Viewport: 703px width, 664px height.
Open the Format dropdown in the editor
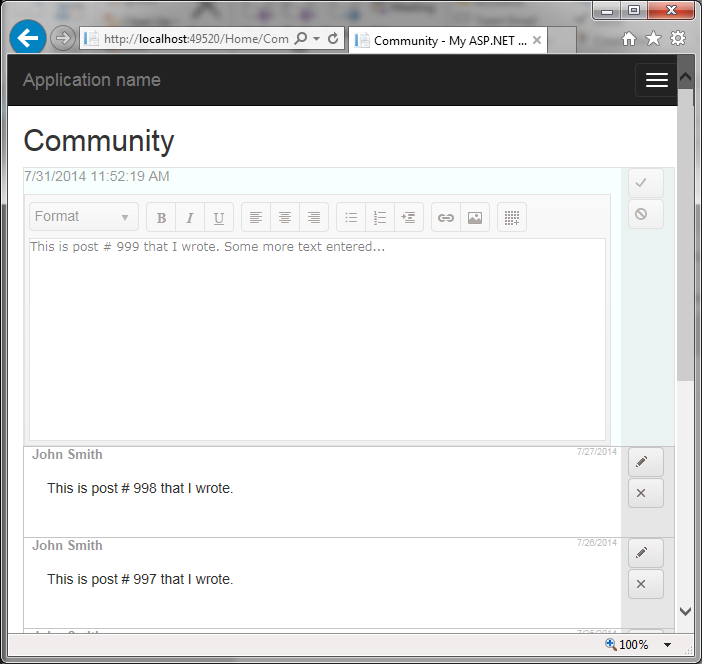(x=84, y=217)
